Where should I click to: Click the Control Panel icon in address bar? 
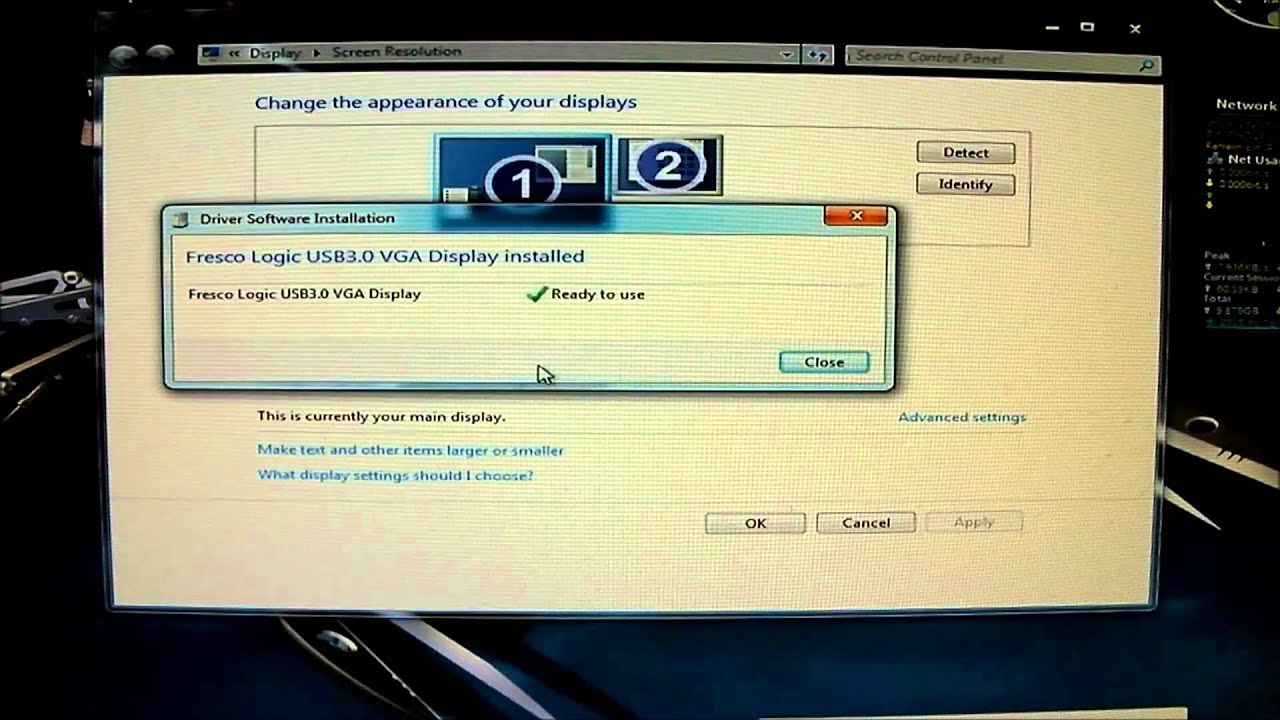tap(211, 53)
